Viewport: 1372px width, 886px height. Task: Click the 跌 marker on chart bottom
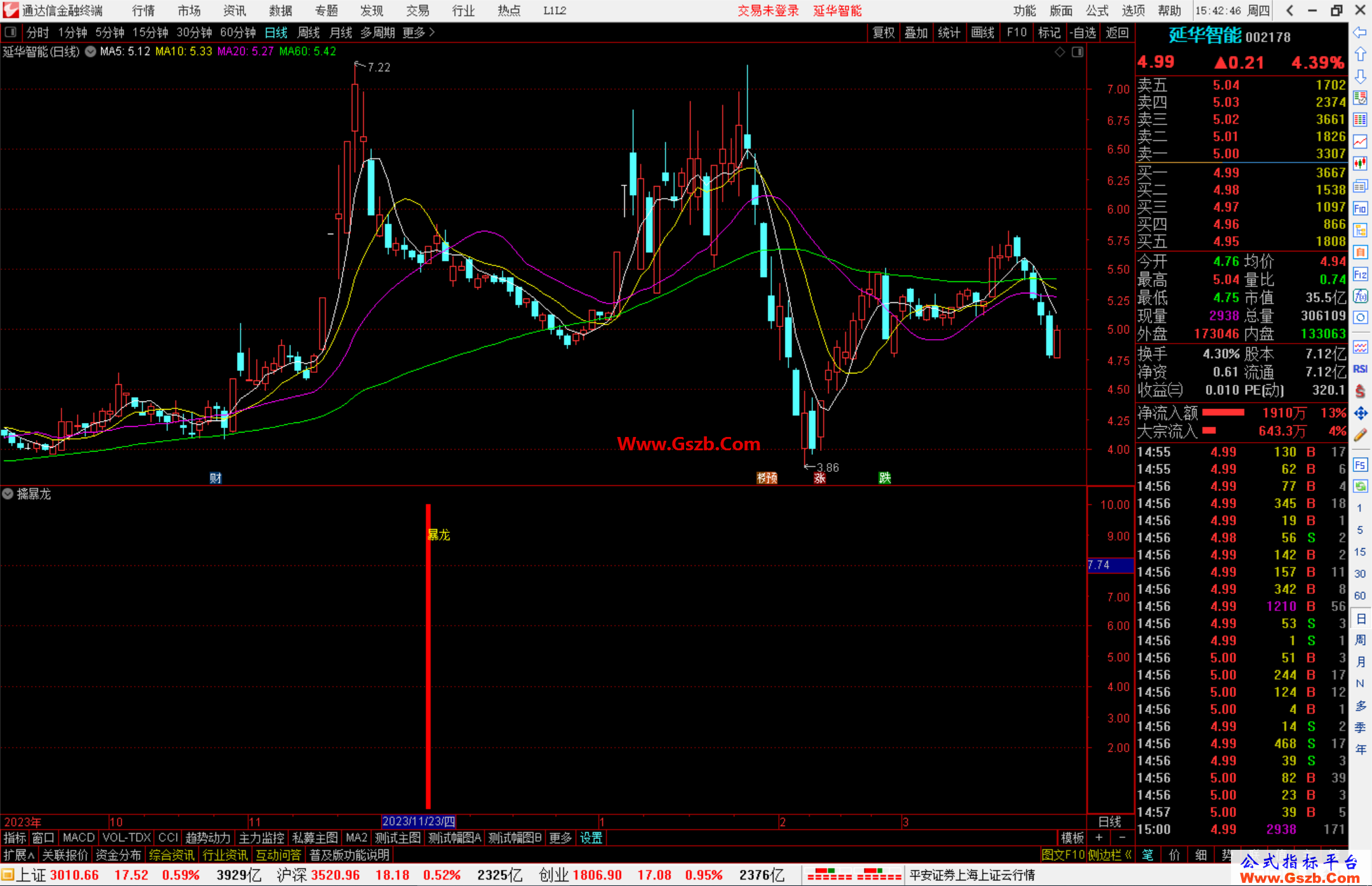(885, 478)
